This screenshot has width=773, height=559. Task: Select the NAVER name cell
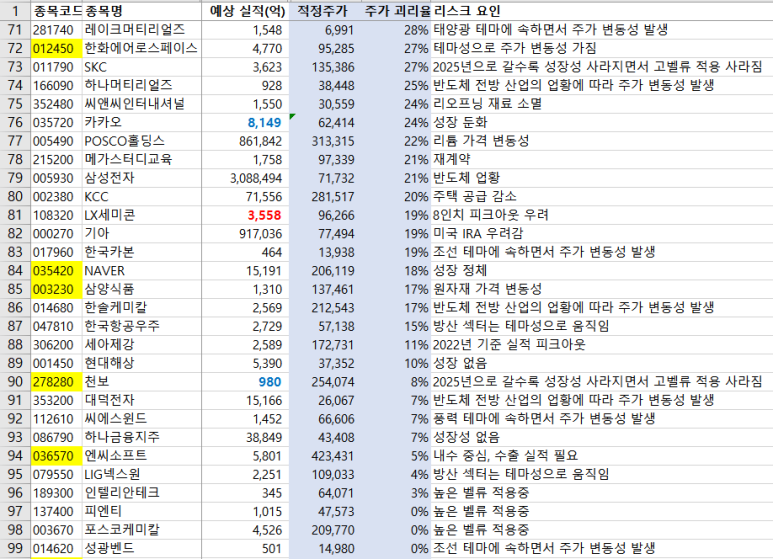142,271
